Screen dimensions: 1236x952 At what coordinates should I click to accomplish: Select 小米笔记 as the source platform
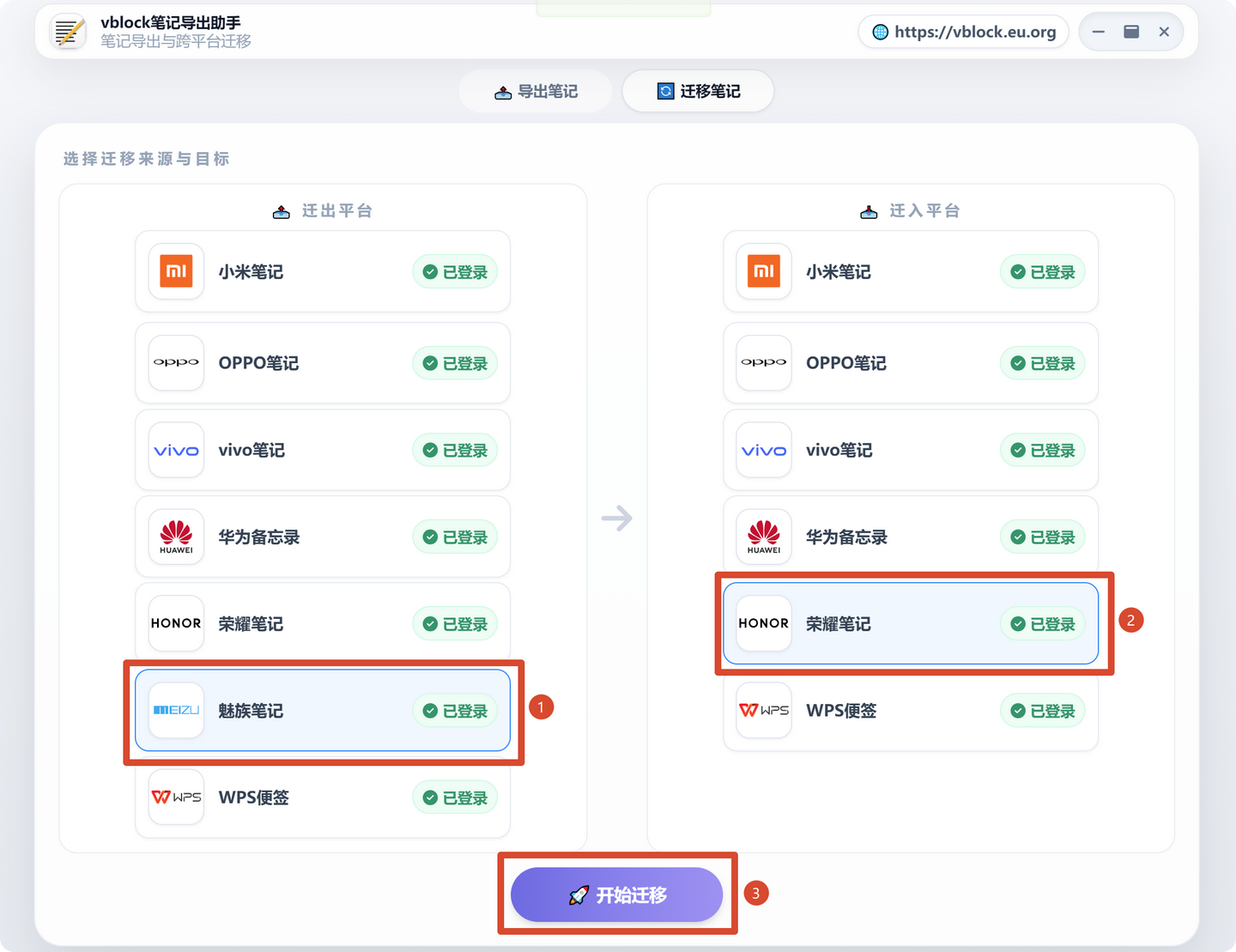coord(323,272)
